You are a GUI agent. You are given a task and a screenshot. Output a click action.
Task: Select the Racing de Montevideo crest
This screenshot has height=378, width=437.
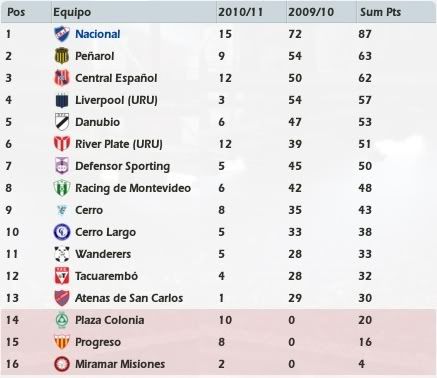click(x=62, y=188)
